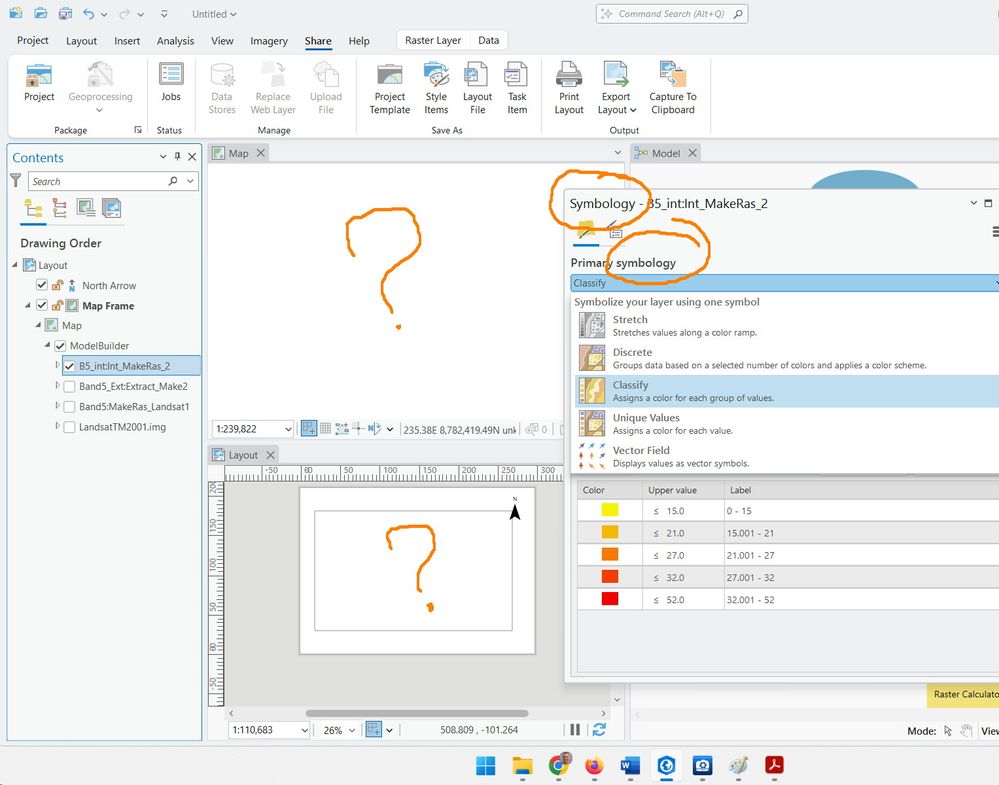Select Discrete symbology option
999x785 pixels.
point(786,358)
